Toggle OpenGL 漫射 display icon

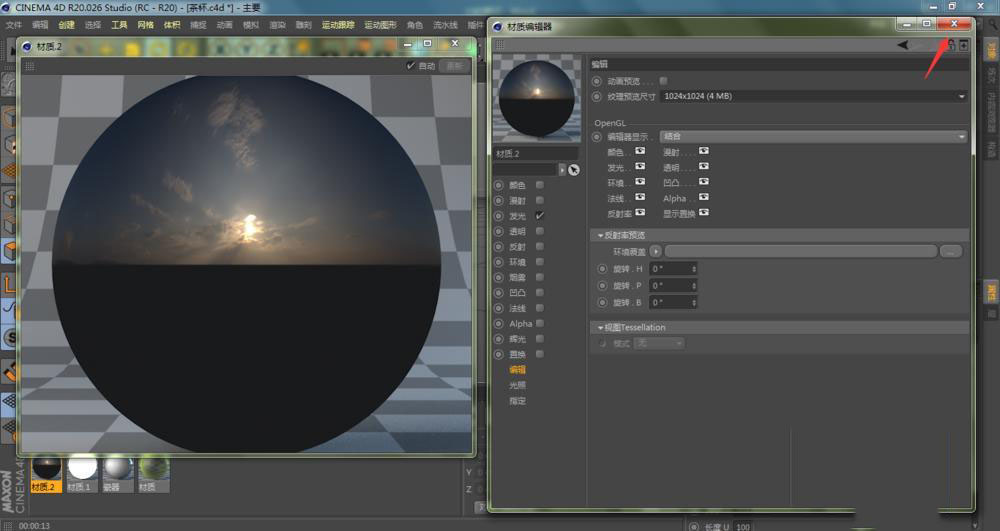[703, 151]
